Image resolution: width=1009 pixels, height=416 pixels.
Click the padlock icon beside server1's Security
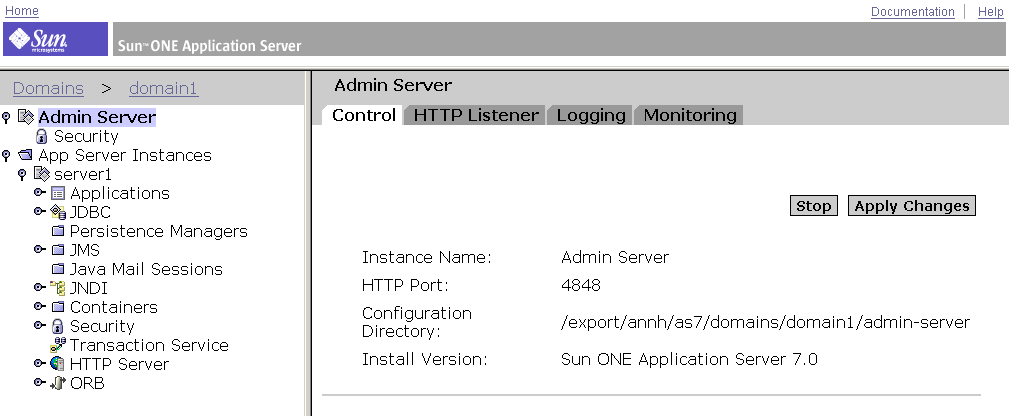click(x=58, y=326)
